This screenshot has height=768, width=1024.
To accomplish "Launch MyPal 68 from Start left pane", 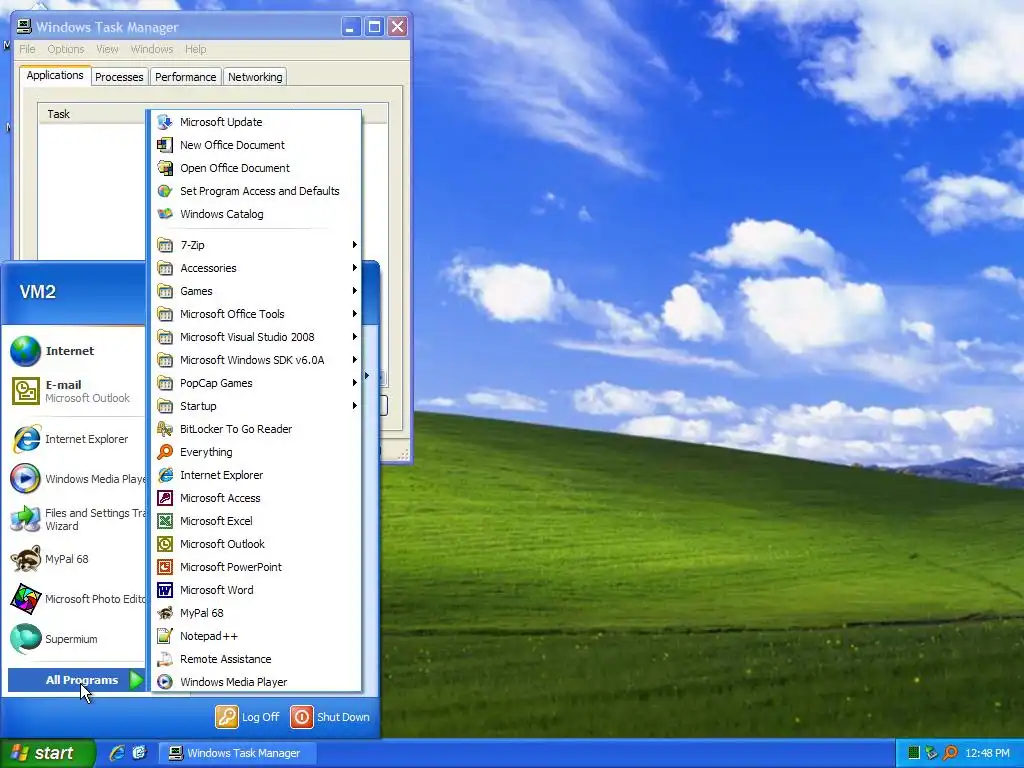I will [74, 559].
